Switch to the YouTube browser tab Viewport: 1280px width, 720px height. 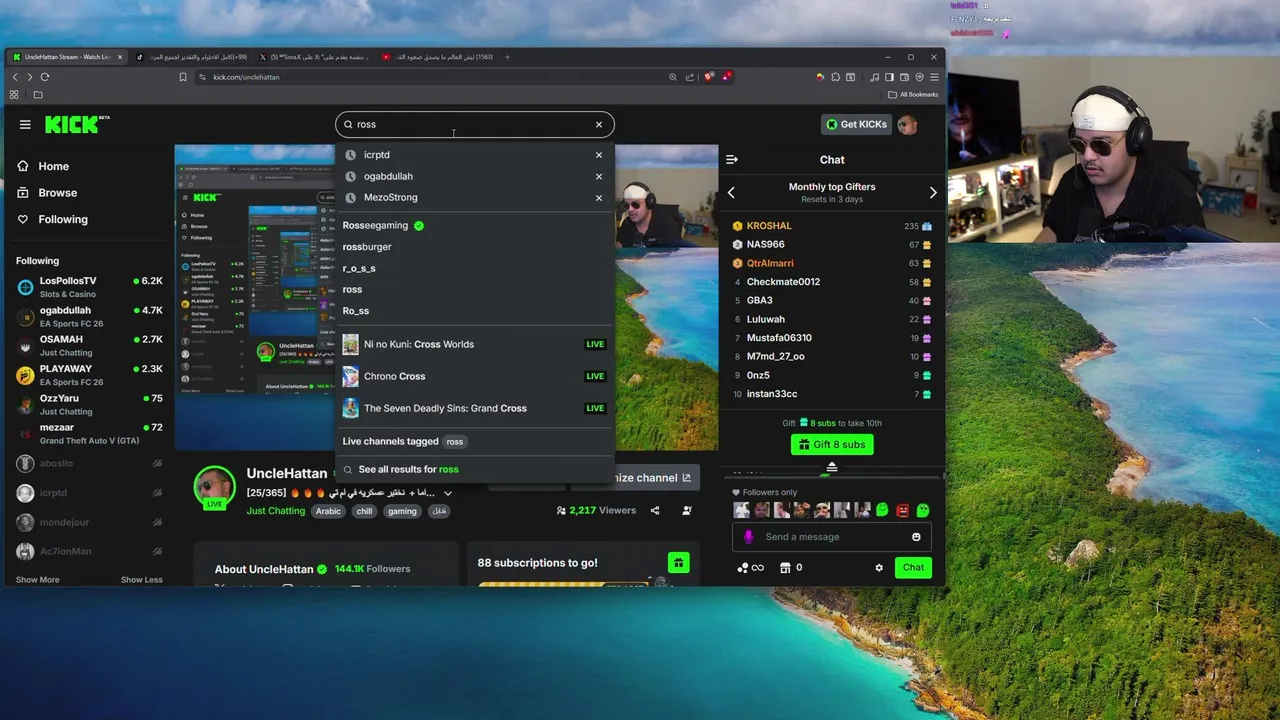(438, 57)
